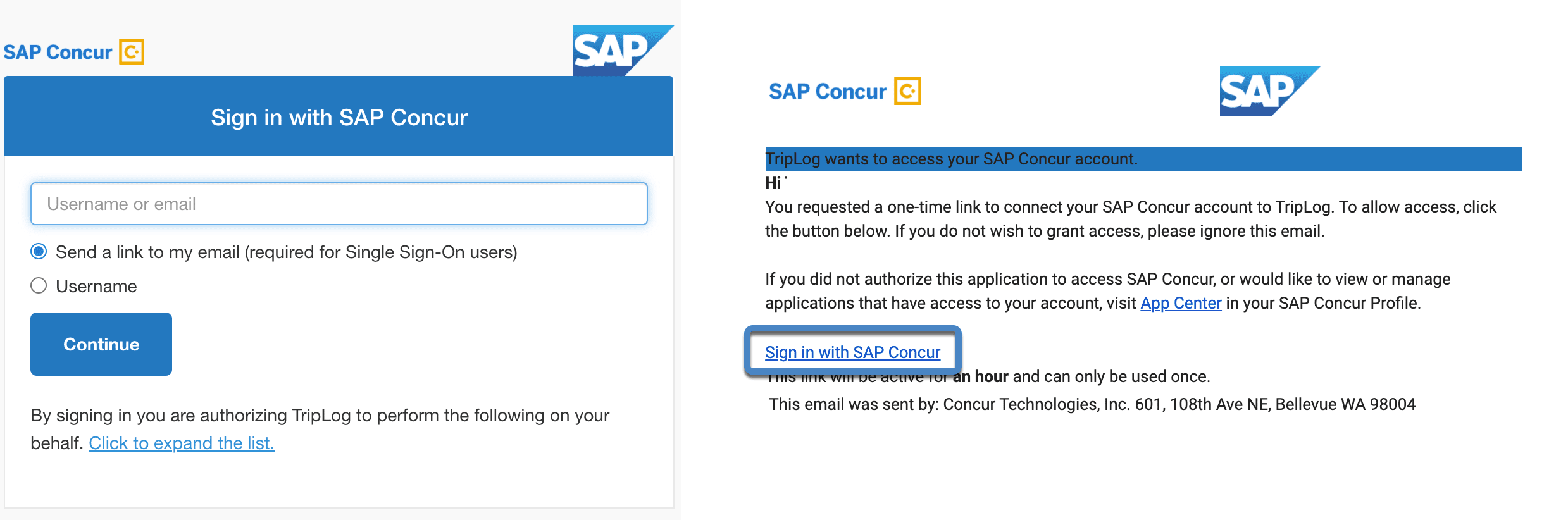Viewport: 1568px width, 520px height.
Task: Click the bold an hour text
Action: pos(981,376)
